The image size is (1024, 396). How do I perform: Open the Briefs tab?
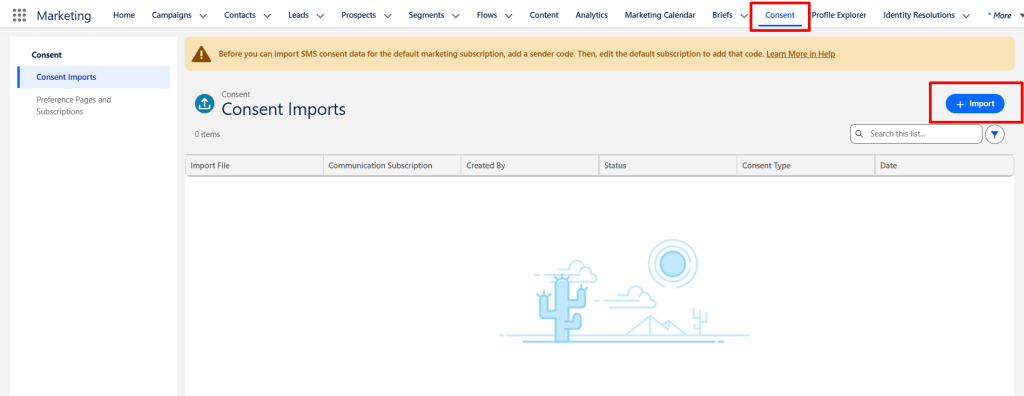click(722, 15)
